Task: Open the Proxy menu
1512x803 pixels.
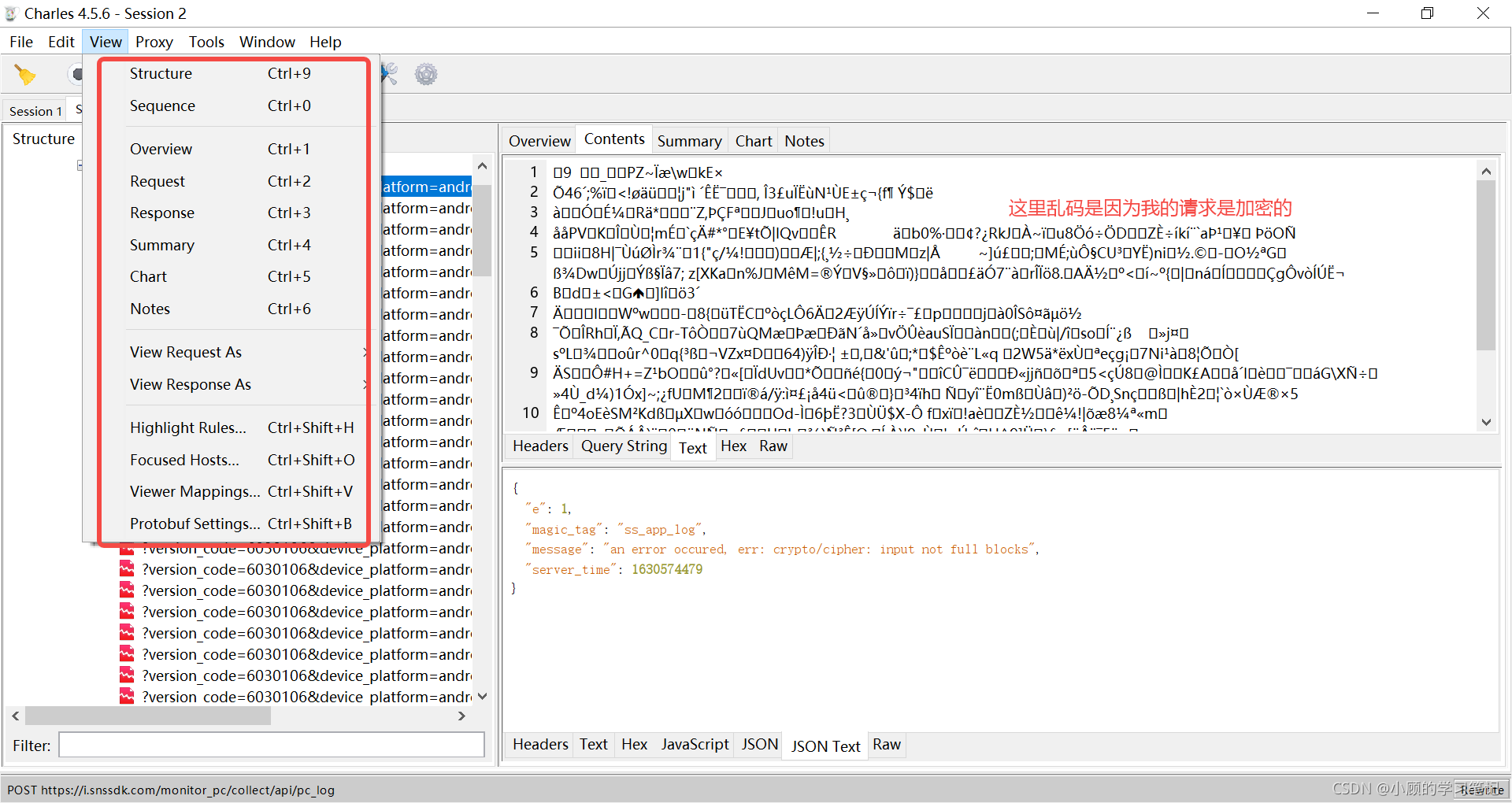Action: click(154, 42)
